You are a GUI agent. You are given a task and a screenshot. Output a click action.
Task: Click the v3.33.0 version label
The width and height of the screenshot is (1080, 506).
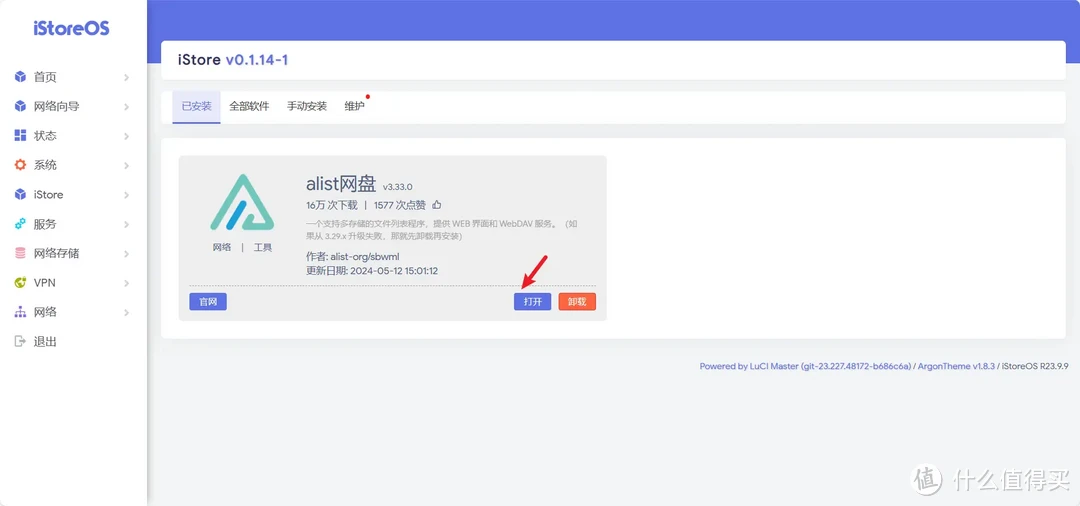397,187
